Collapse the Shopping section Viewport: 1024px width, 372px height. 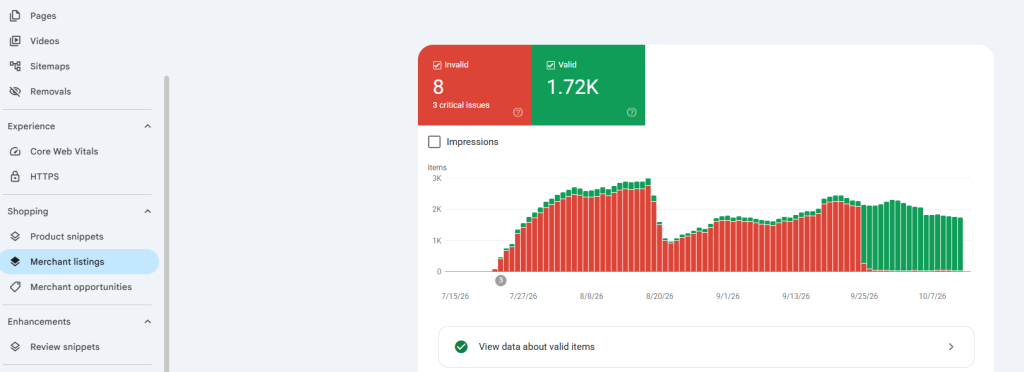(148, 211)
